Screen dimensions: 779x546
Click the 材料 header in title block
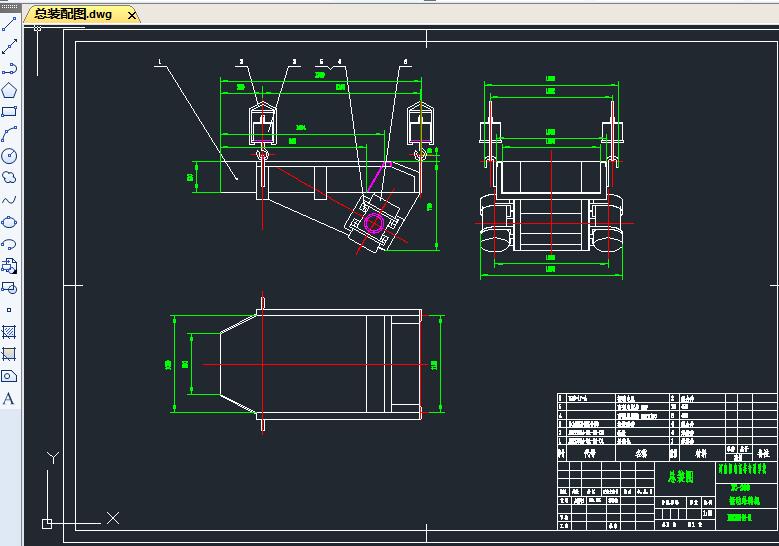pyautogui.click(x=701, y=453)
